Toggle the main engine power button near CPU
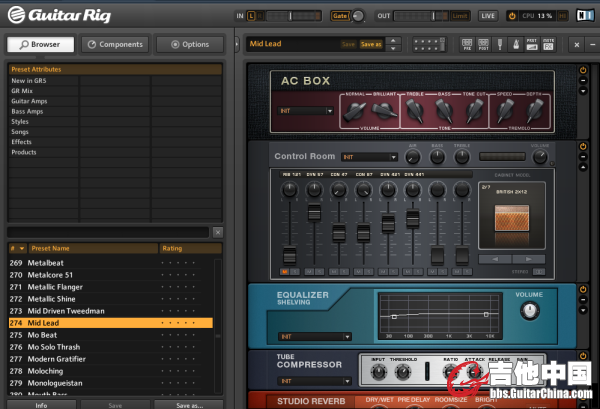Image resolution: width=600 pixels, height=409 pixels. click(512, 16)
